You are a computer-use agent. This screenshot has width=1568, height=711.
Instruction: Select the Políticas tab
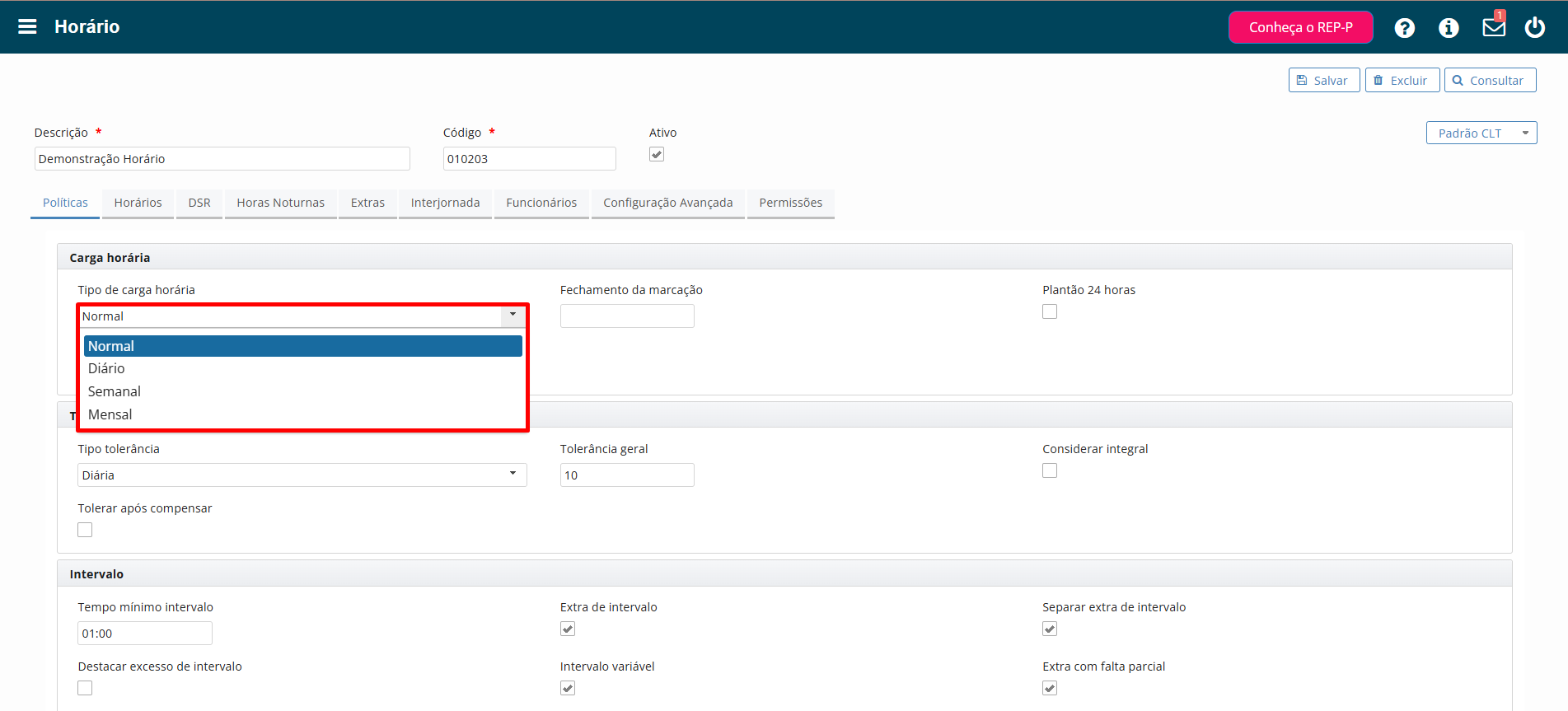tap(65, 203)
